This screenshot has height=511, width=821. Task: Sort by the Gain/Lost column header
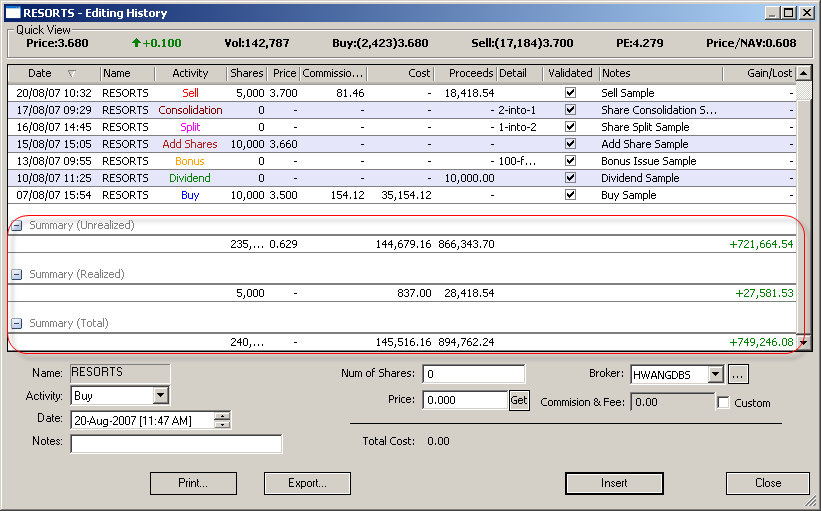[759, 73]
